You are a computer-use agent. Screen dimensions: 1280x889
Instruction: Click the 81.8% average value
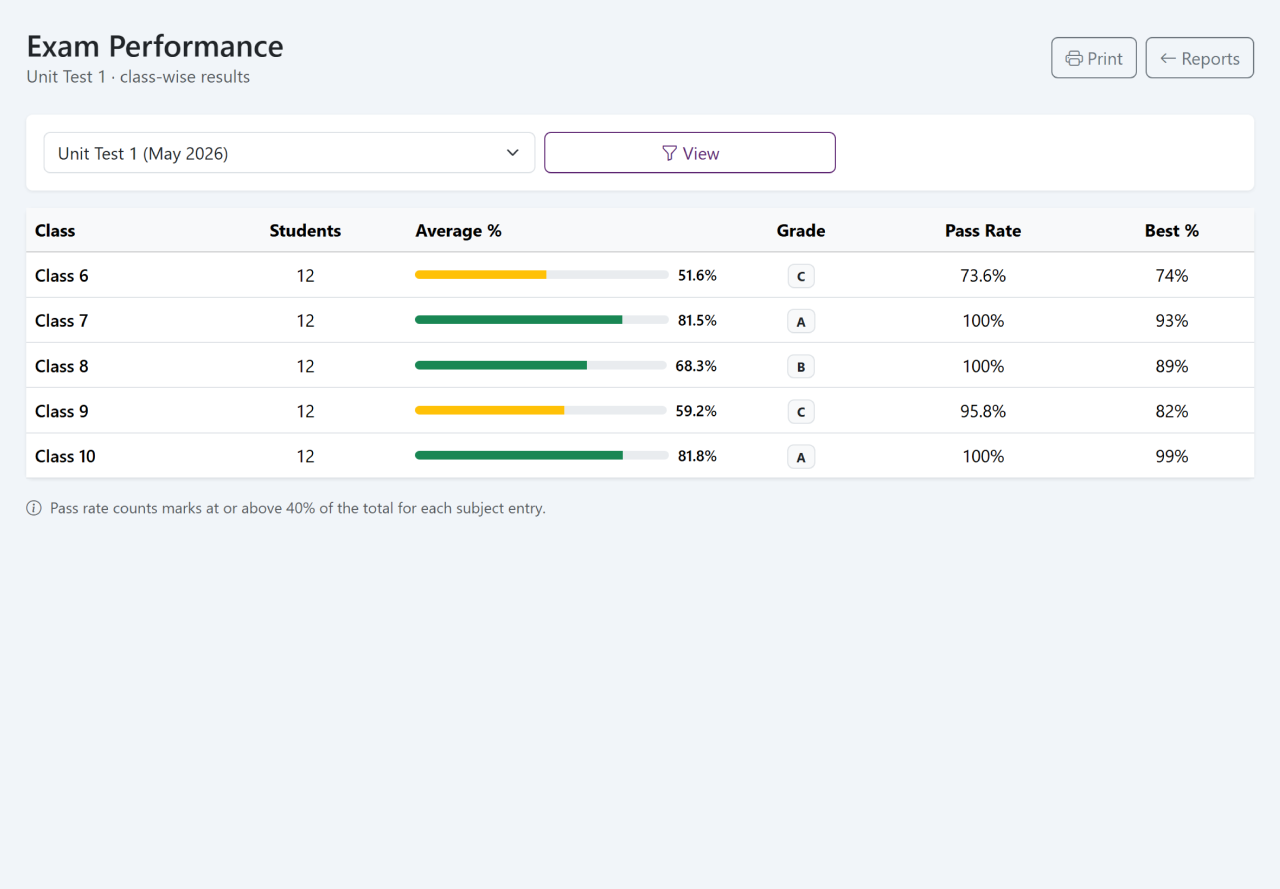[x=697, y=456]
